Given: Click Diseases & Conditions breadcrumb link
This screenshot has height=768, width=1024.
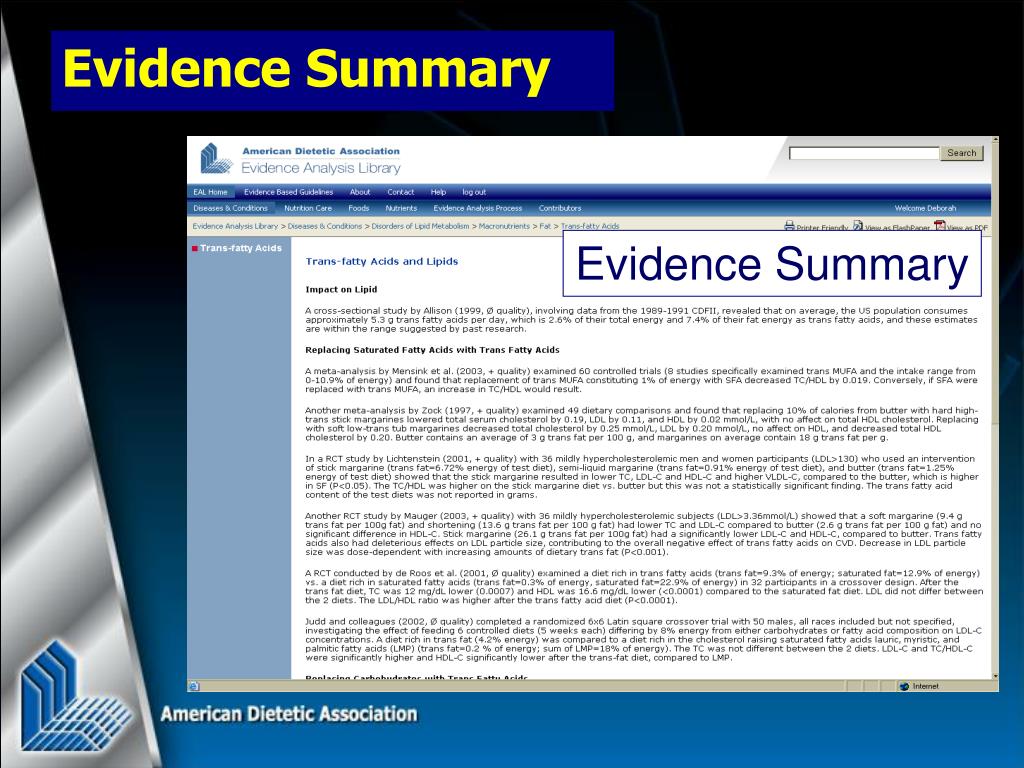Looking at the screenshot, I should pyautogui.click(x=325, y=226).
